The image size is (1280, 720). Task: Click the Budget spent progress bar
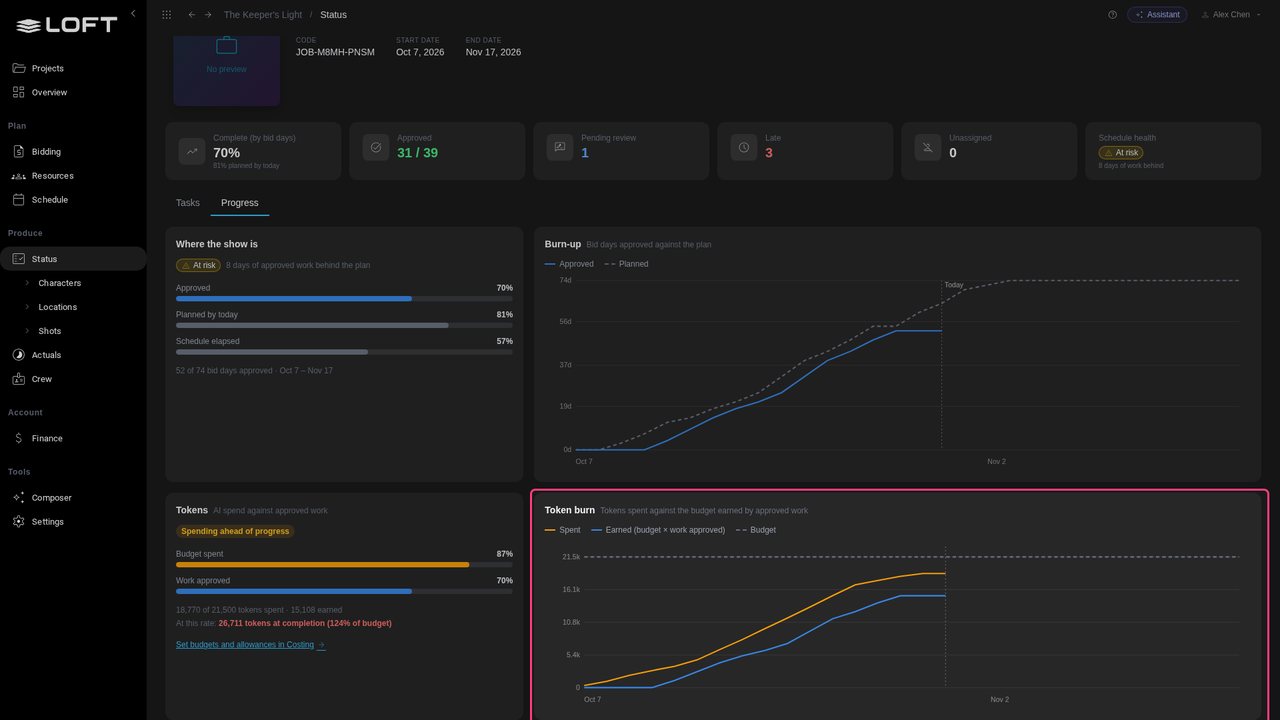click(x=344, y=565)
